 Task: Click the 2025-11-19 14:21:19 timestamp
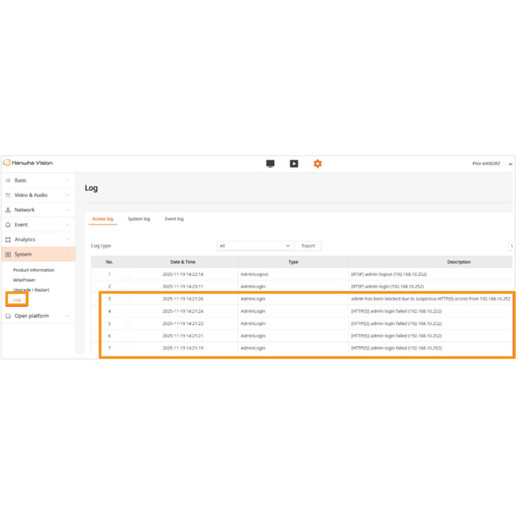click(x=183, y=348)
